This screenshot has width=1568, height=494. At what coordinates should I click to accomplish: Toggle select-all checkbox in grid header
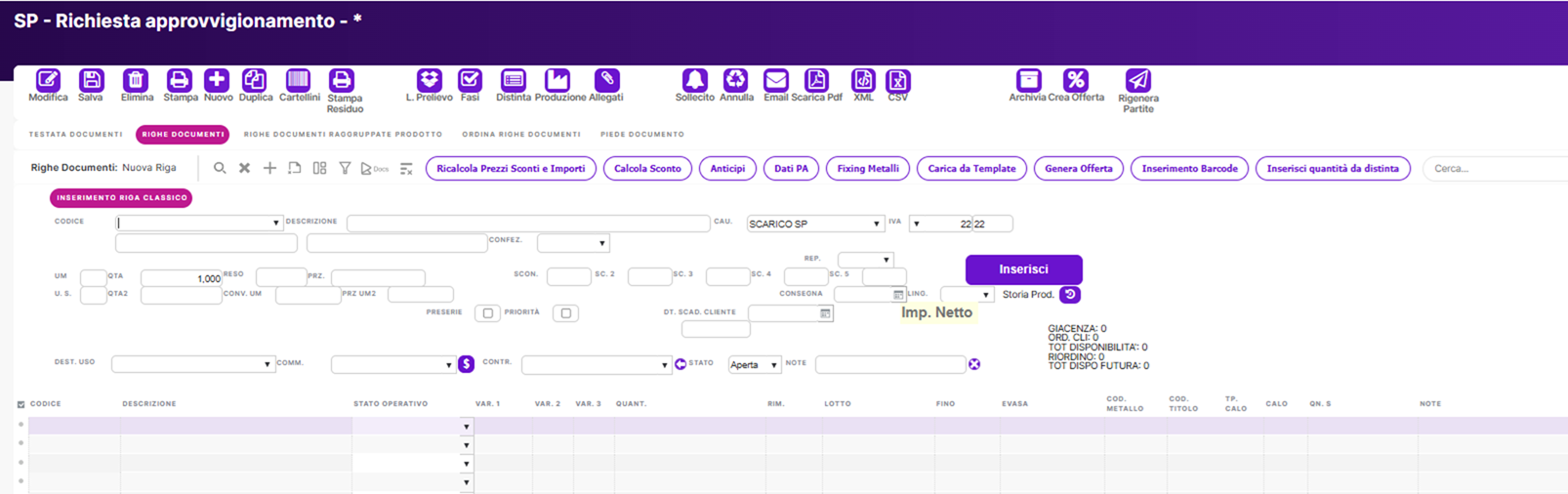[x=21, y=404]
